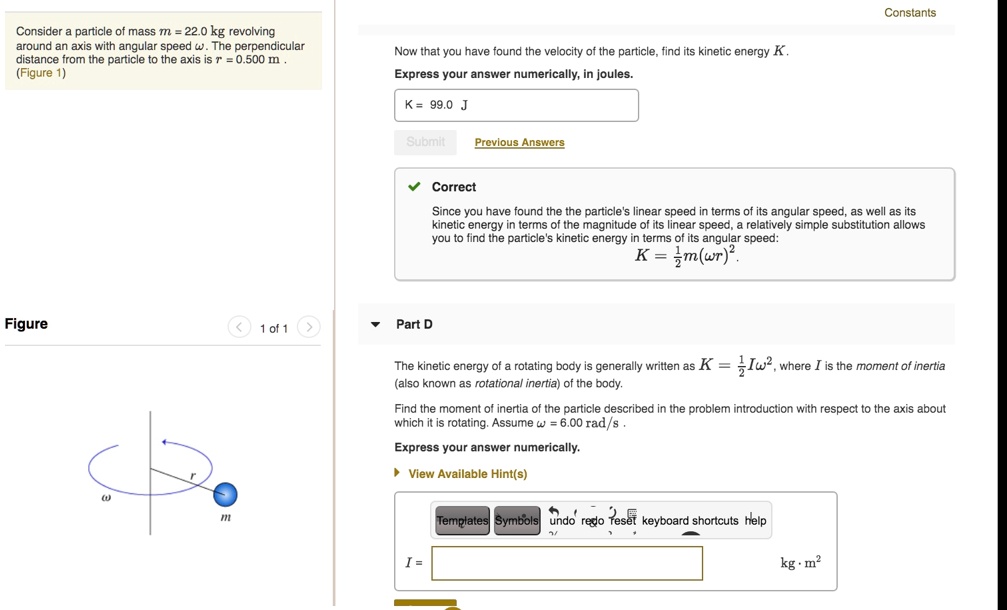This screenshot has height=610, width=1007.
Task: Click the Part D header
Action: pos(415,323)
